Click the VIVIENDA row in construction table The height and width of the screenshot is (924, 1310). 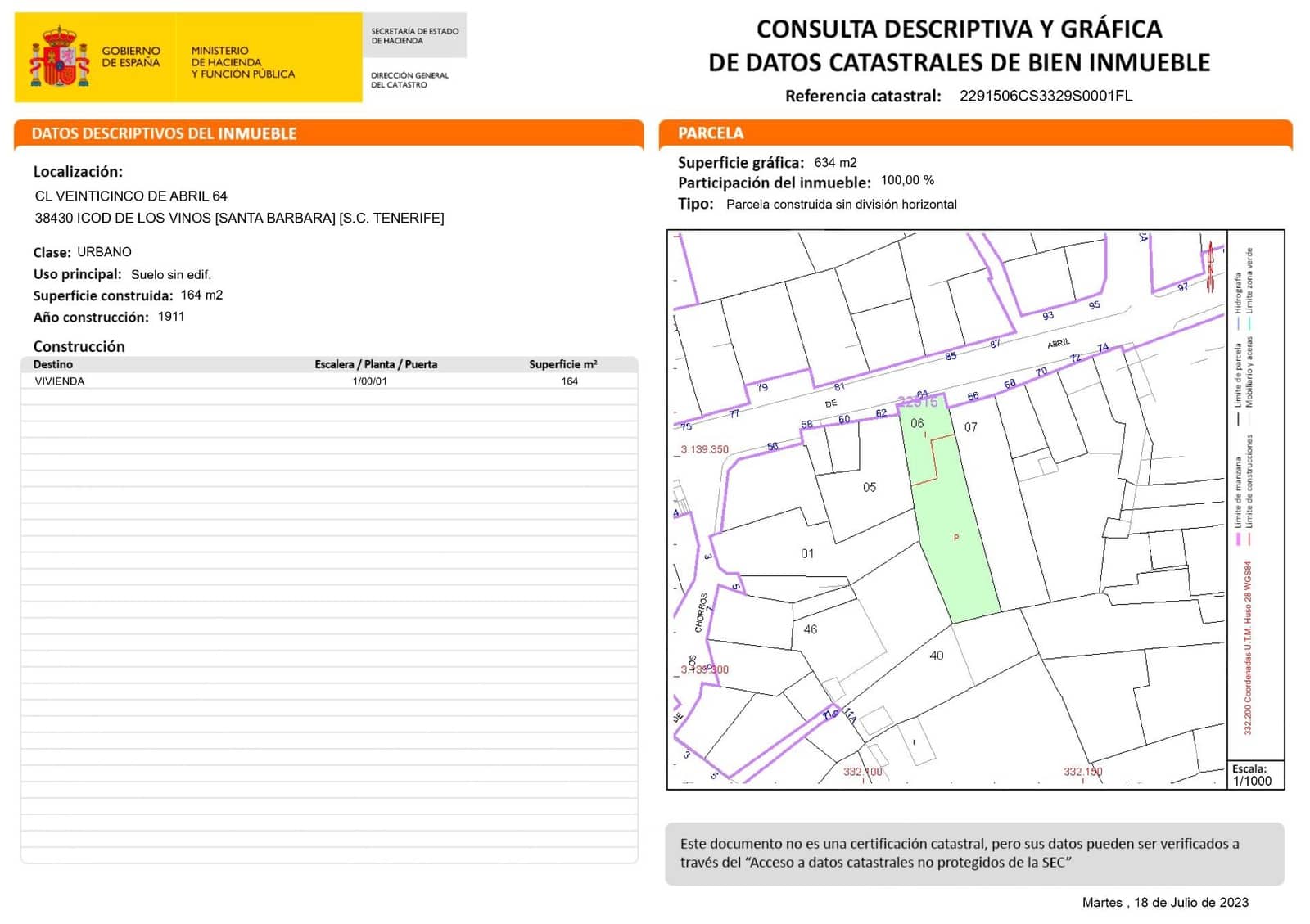coord(60,381)
